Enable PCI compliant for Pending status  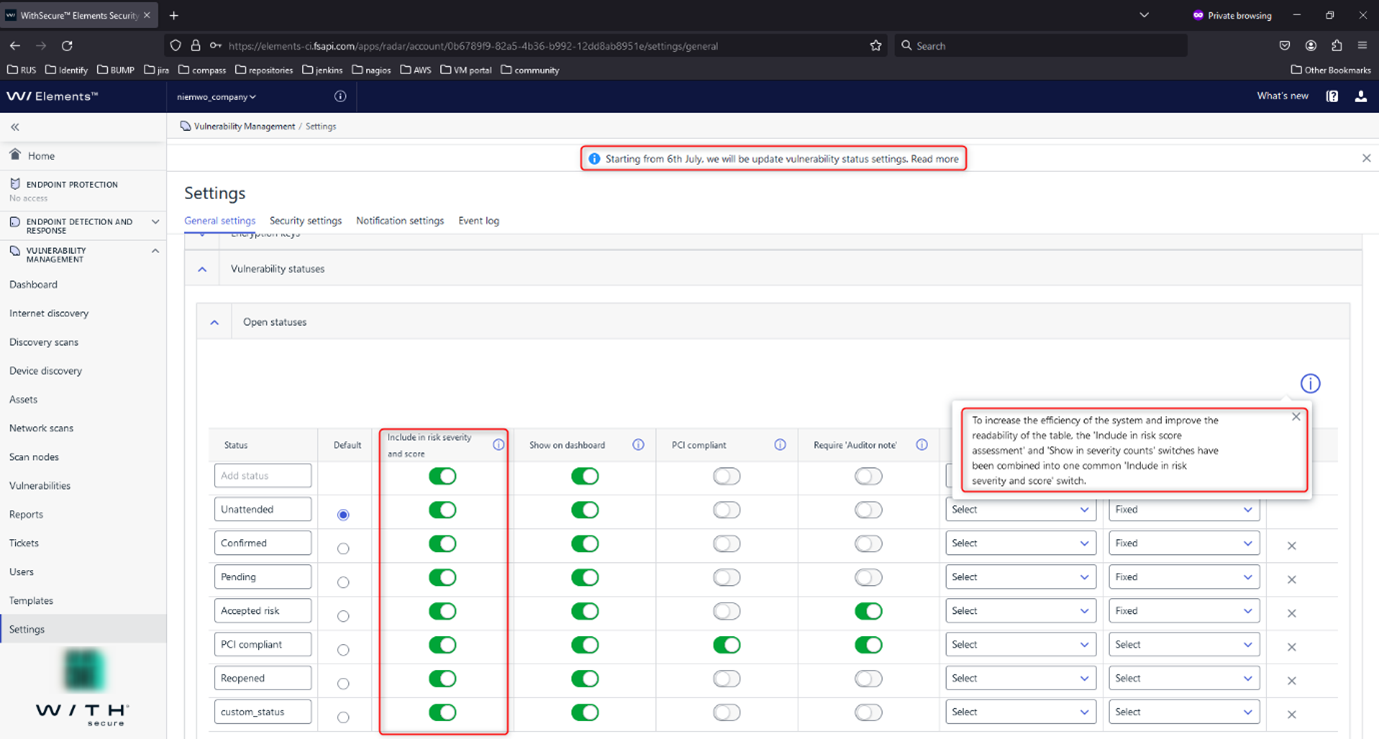(726, 577)
